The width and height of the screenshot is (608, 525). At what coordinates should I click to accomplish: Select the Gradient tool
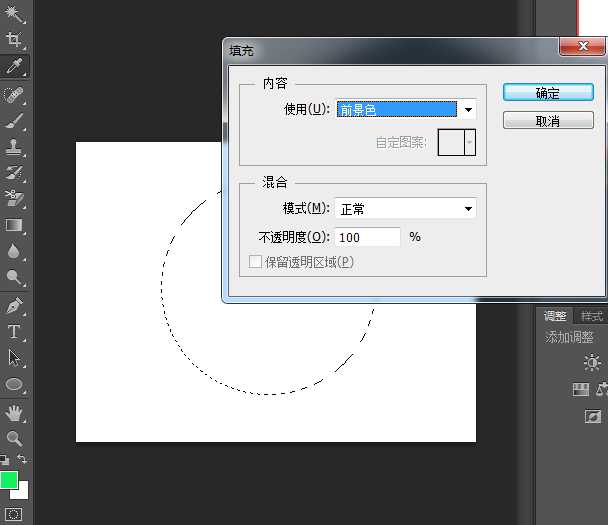(14, 225)
